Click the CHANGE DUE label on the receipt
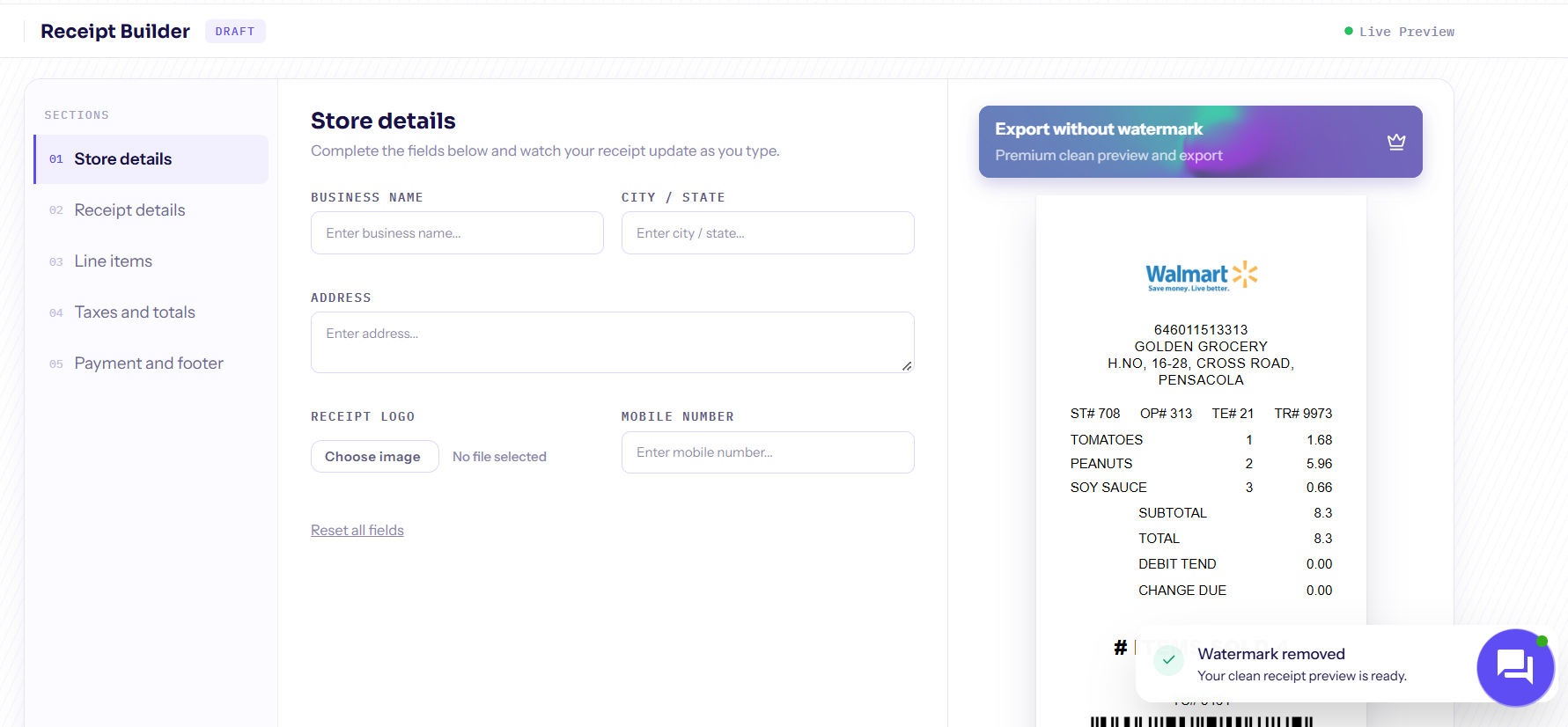This screenshot has height=727, width=1568. (x=1182, y=591)
